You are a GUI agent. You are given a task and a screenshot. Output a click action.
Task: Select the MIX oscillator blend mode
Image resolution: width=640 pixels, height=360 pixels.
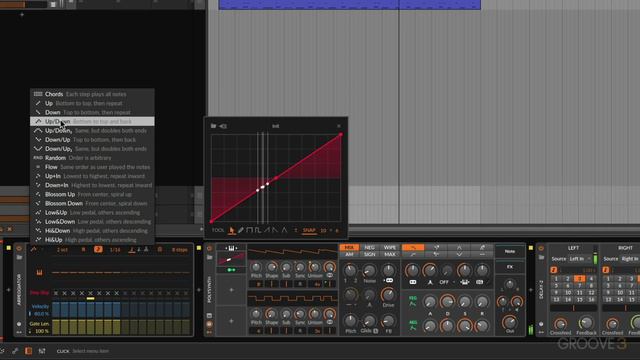pos(349,247)
